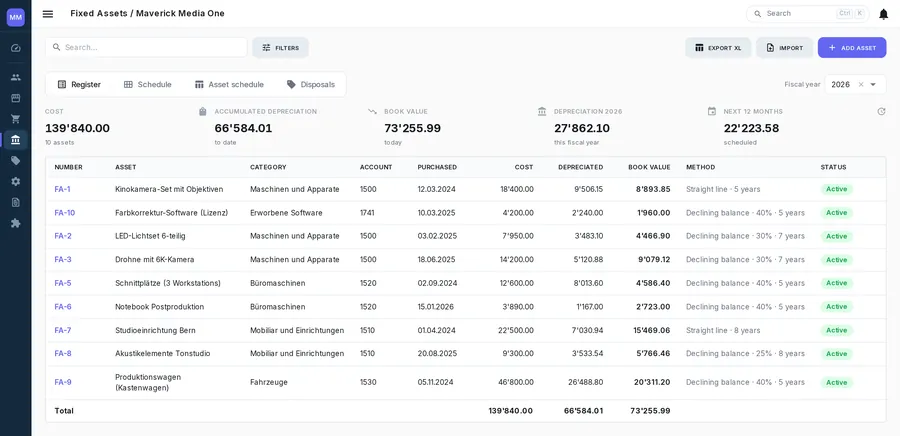
Task: Click the Add Asset button
Action: click(852, 48)
